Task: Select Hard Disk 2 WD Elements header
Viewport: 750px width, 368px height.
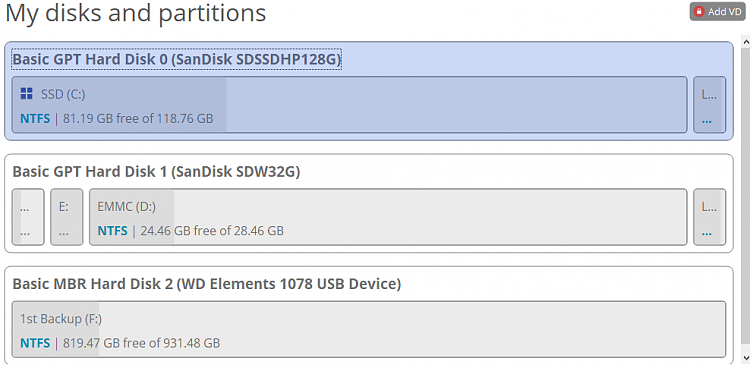Action: pyautogui.click(x=207, y=284)
